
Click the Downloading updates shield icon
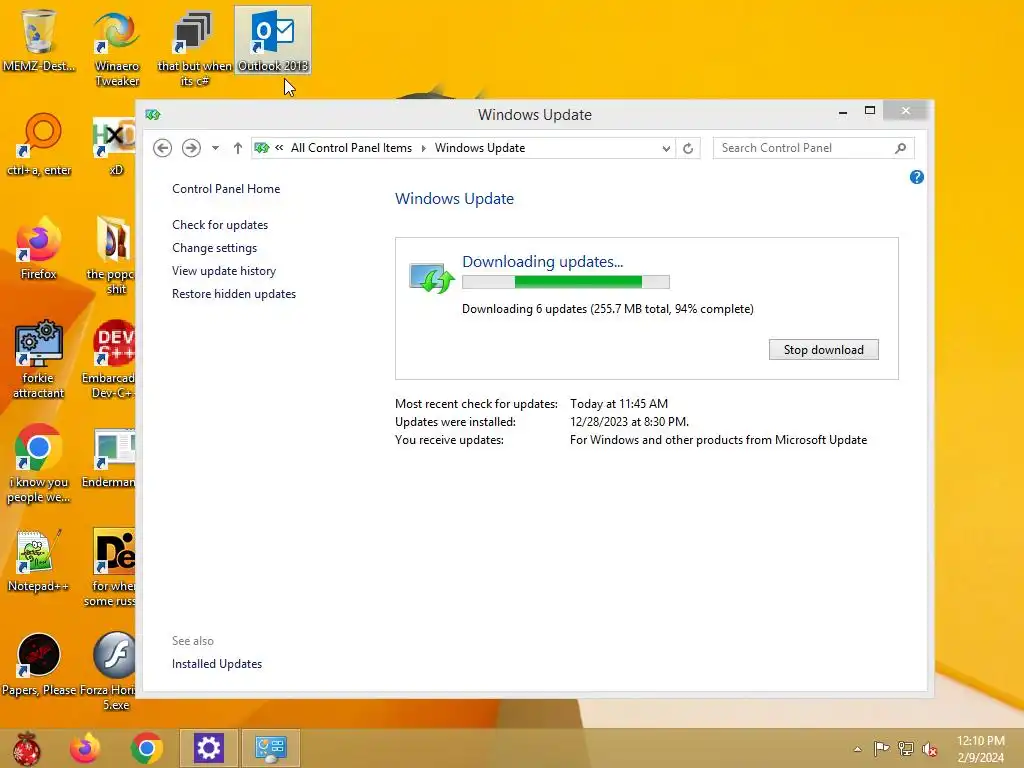point(432,279)
